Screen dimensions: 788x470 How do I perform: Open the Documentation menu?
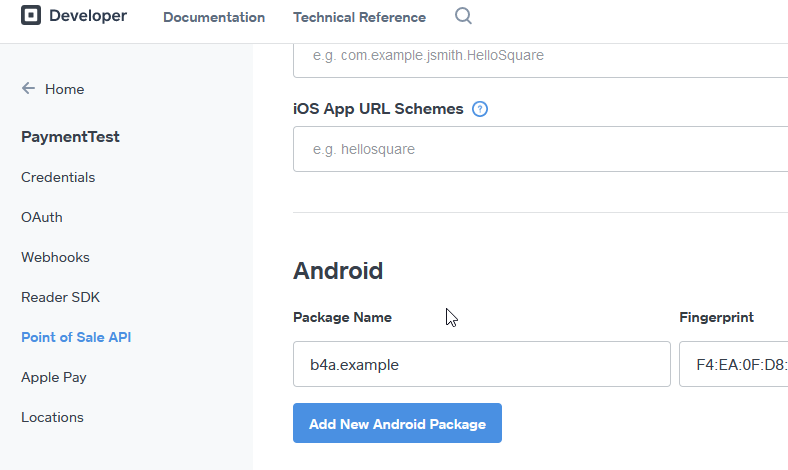coord(214,17)
